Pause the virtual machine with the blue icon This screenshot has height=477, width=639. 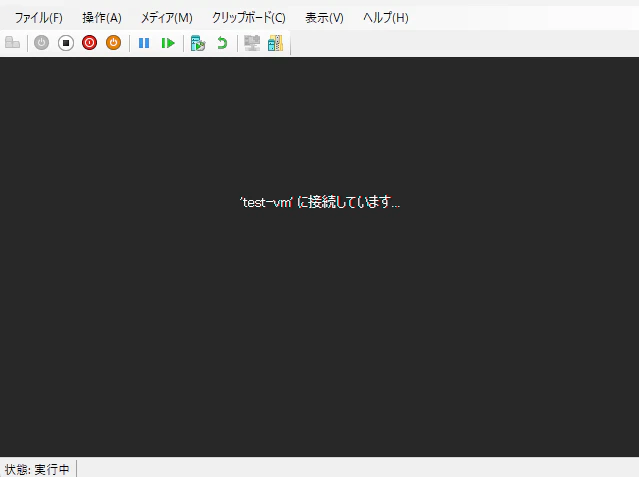tap(144, 43)
